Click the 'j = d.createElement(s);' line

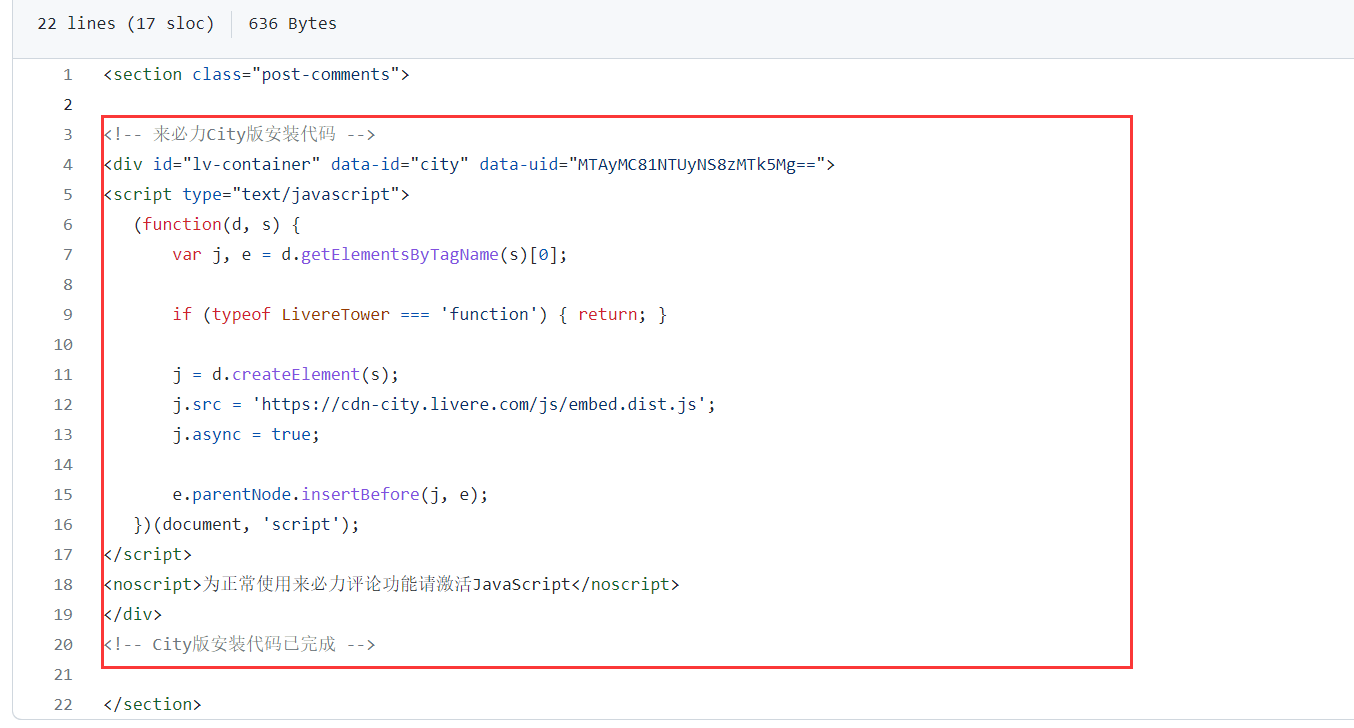coord(286,374)
